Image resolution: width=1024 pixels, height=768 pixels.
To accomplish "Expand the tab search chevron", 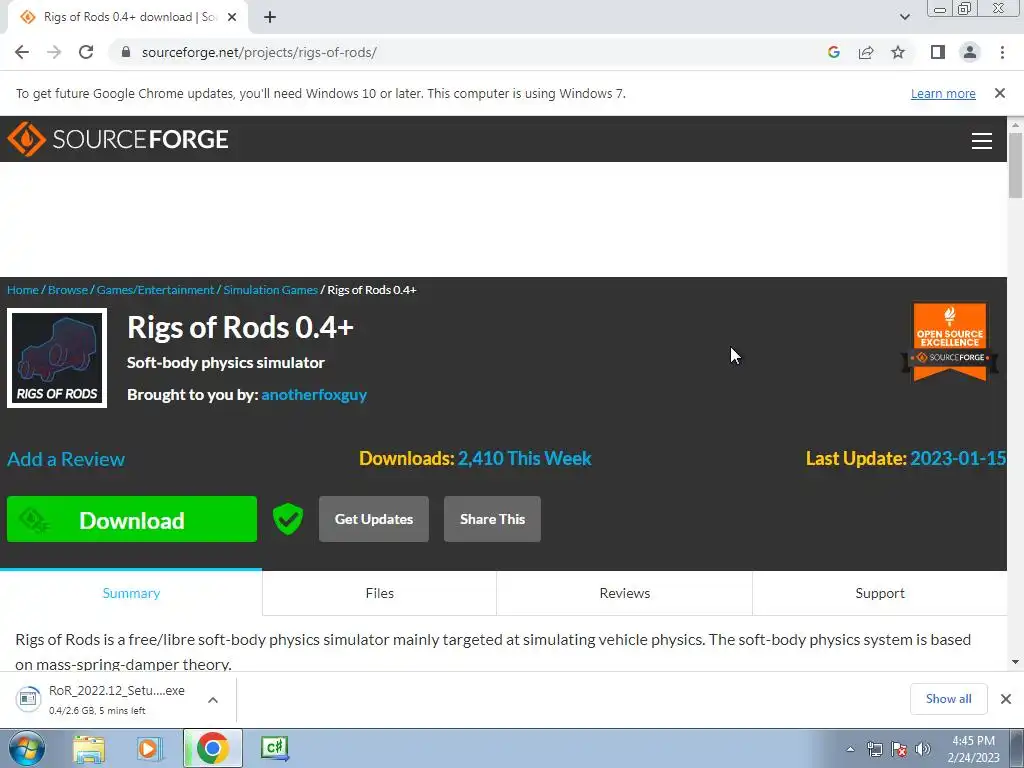I will point(904,17).
